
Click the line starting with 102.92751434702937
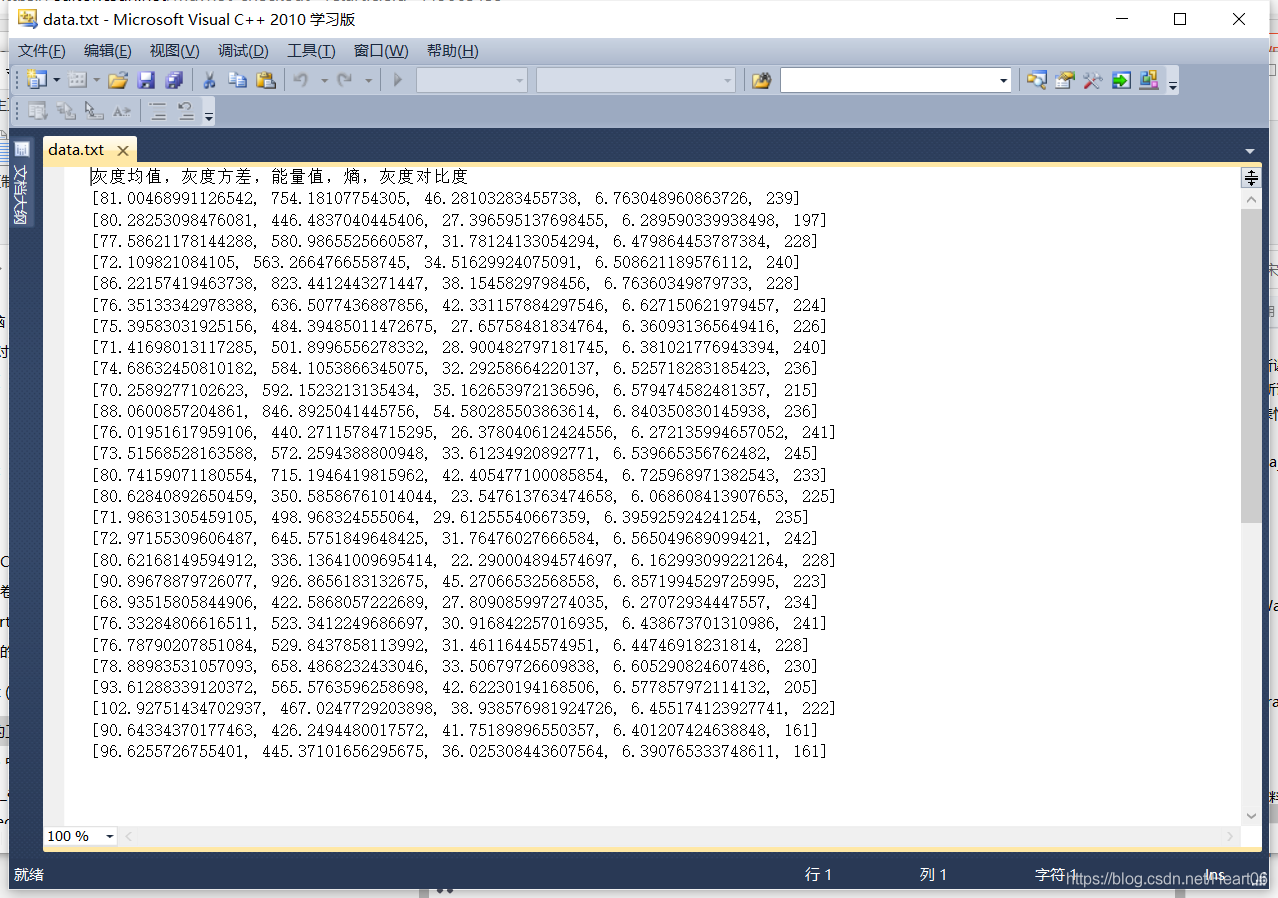point(463,708)
